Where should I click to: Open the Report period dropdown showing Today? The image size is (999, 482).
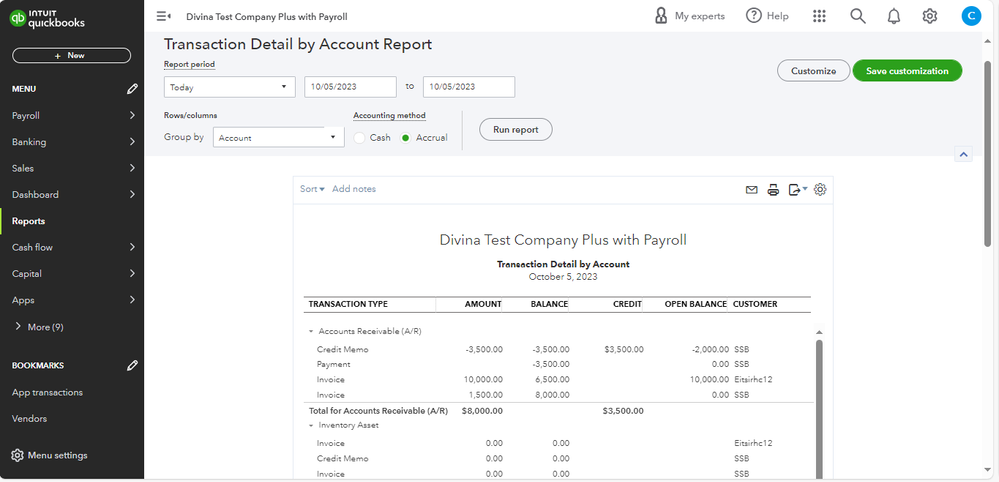[229, 87]
